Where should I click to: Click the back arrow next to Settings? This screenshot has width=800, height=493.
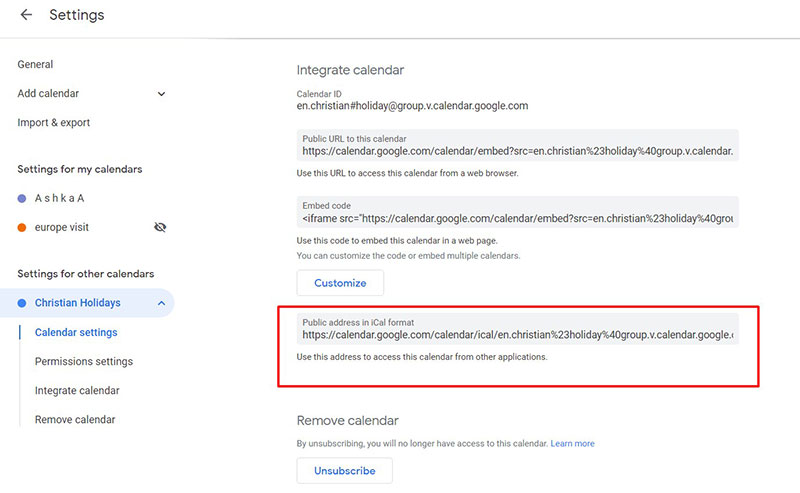click(x=26, y=15)
